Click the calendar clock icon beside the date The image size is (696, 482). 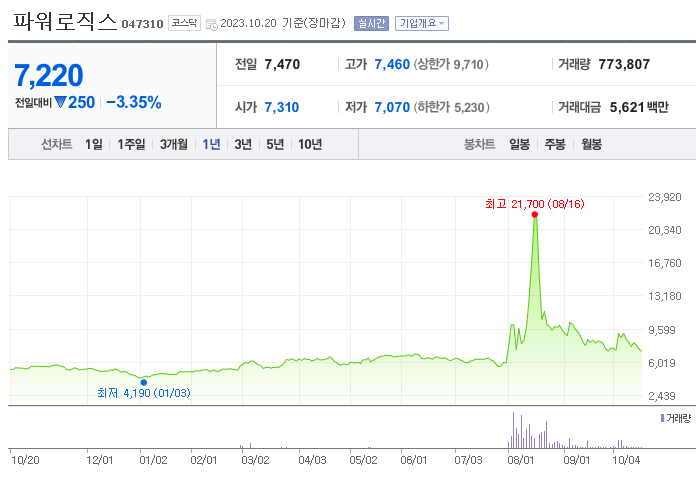pos(212,24)
